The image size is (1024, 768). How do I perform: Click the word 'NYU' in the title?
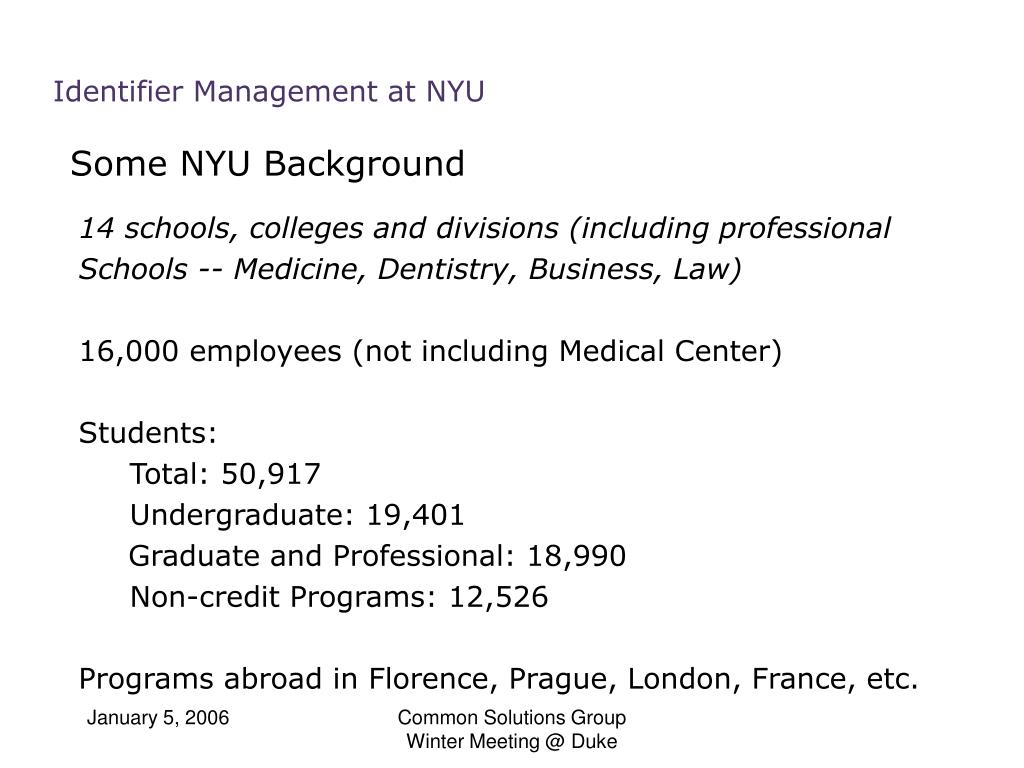tap(455, 91)
